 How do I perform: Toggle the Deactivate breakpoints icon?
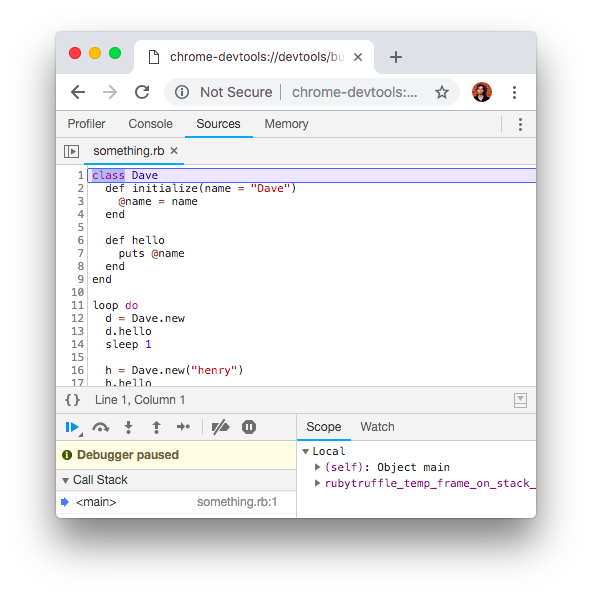point(220,427)
